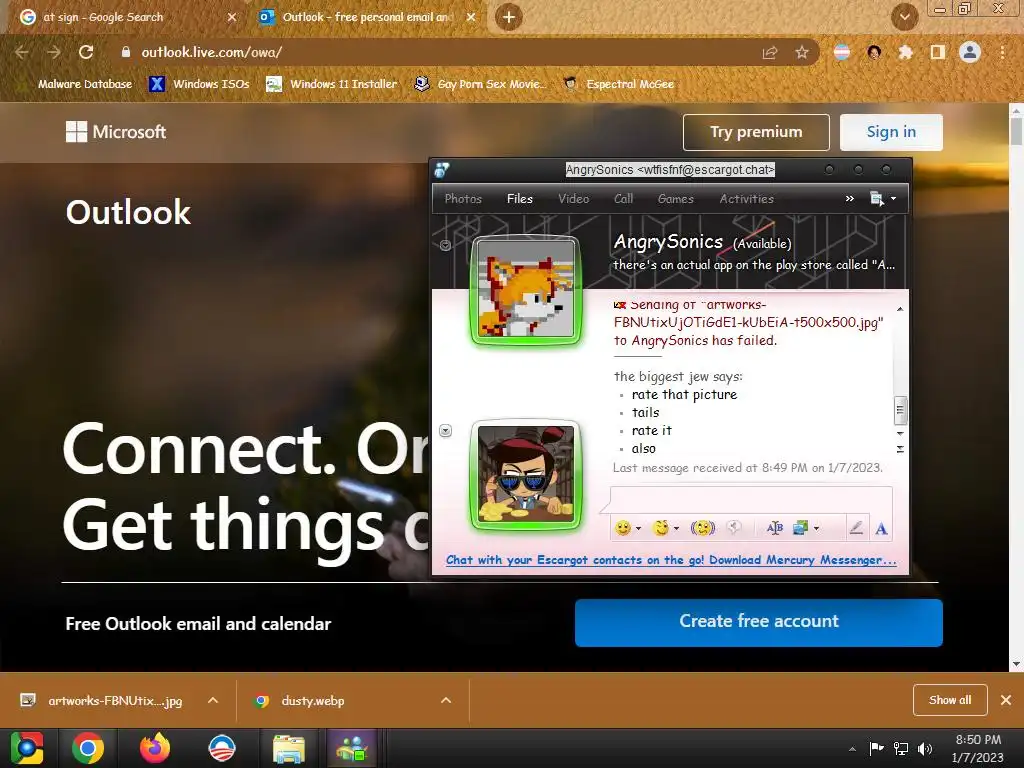Click Call in the Messenger toolbar
The width and height of the screenshot is (1024, 768).
tap(624, 199)
